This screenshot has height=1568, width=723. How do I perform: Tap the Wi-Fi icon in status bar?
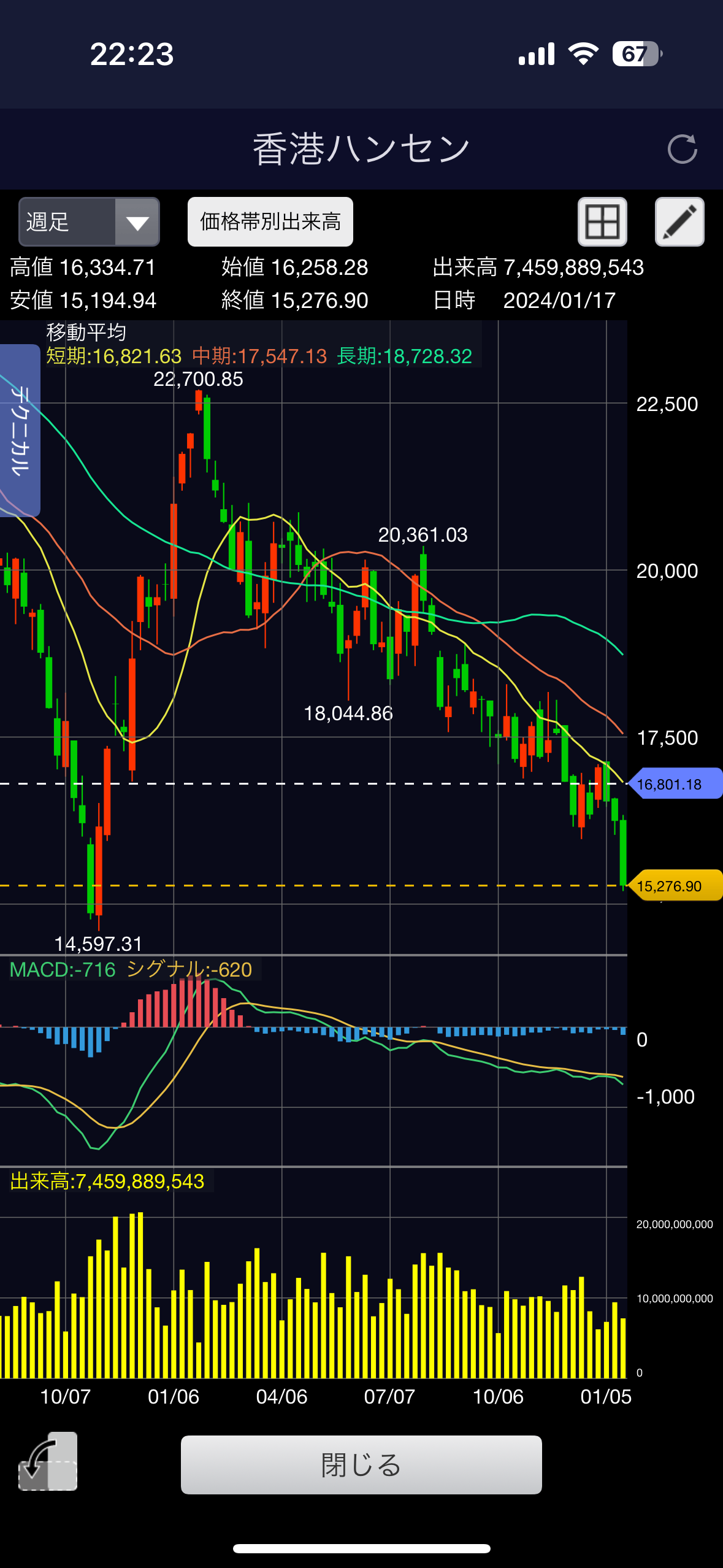pos(583,54)
